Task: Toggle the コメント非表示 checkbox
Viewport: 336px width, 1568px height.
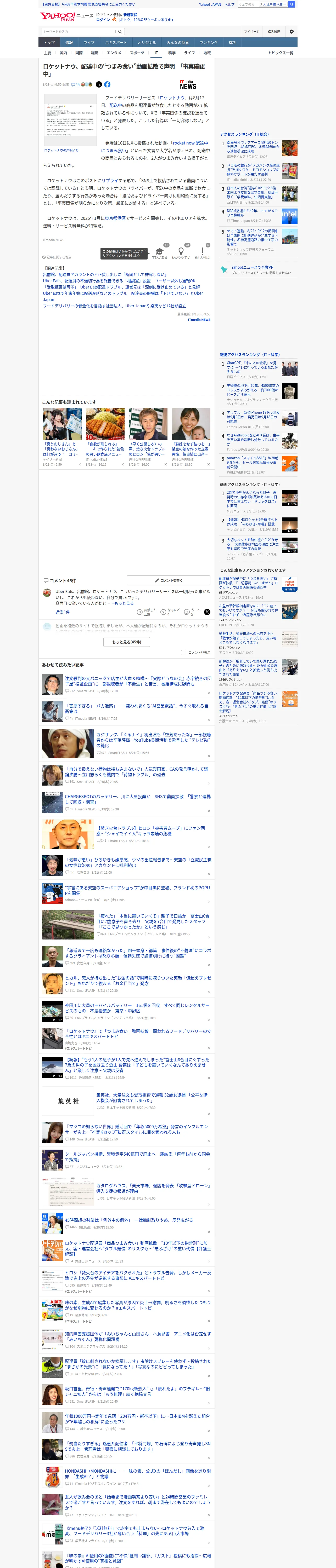Action: click(183, 653)
